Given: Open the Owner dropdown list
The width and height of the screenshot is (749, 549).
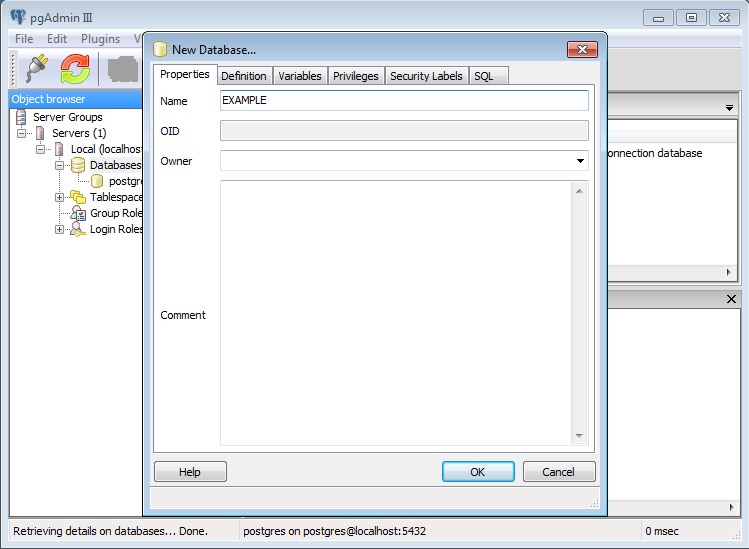Looking at the screenshot, I should 580,161.
